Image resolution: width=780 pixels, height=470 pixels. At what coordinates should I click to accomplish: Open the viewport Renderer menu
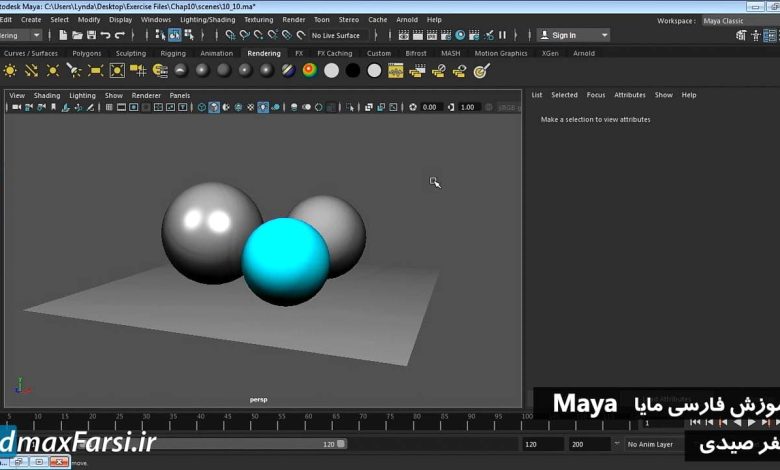pyautogui.click(x=146, y=95)
